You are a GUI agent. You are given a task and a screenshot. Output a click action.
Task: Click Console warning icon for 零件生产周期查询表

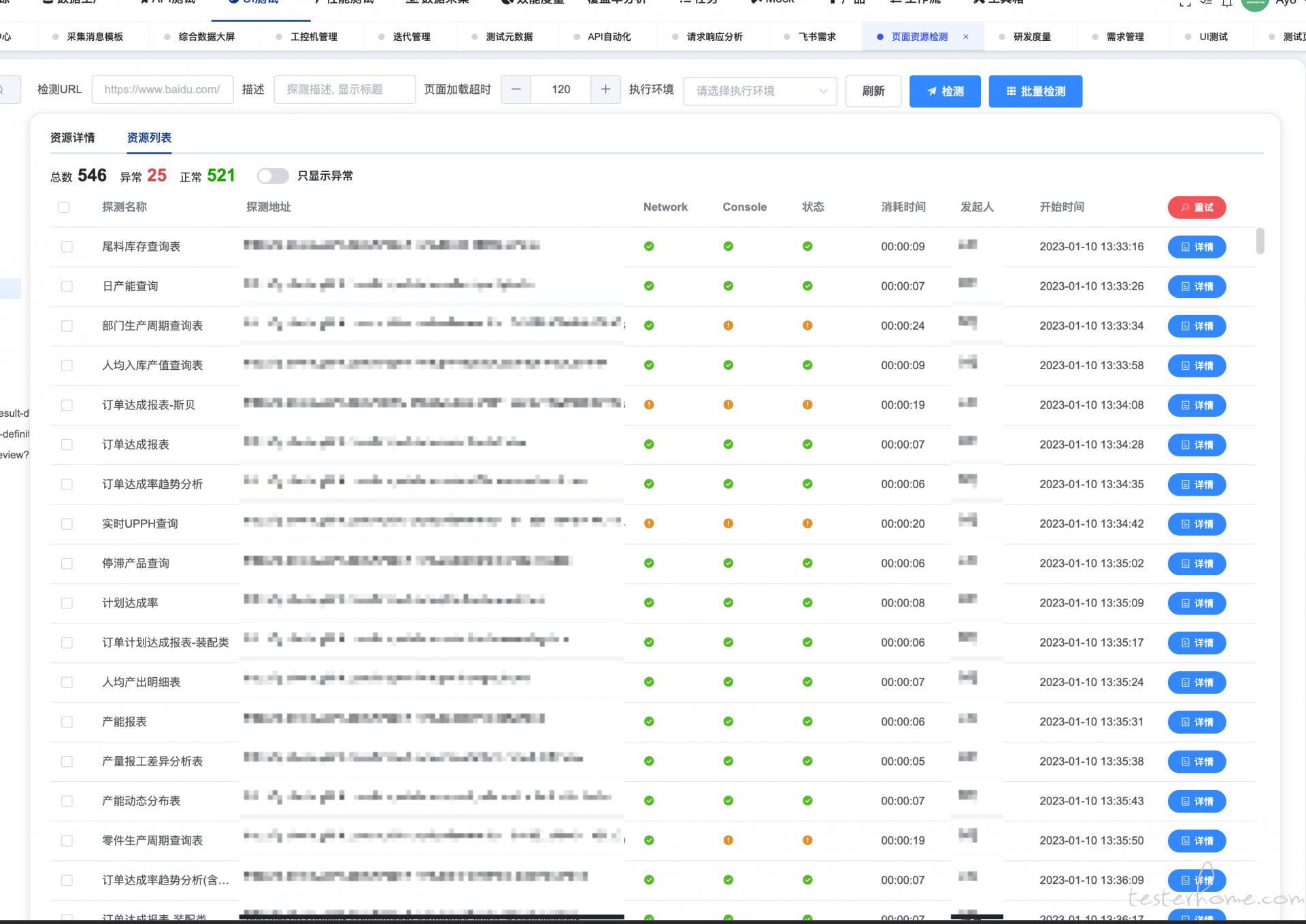click(729, 840)
